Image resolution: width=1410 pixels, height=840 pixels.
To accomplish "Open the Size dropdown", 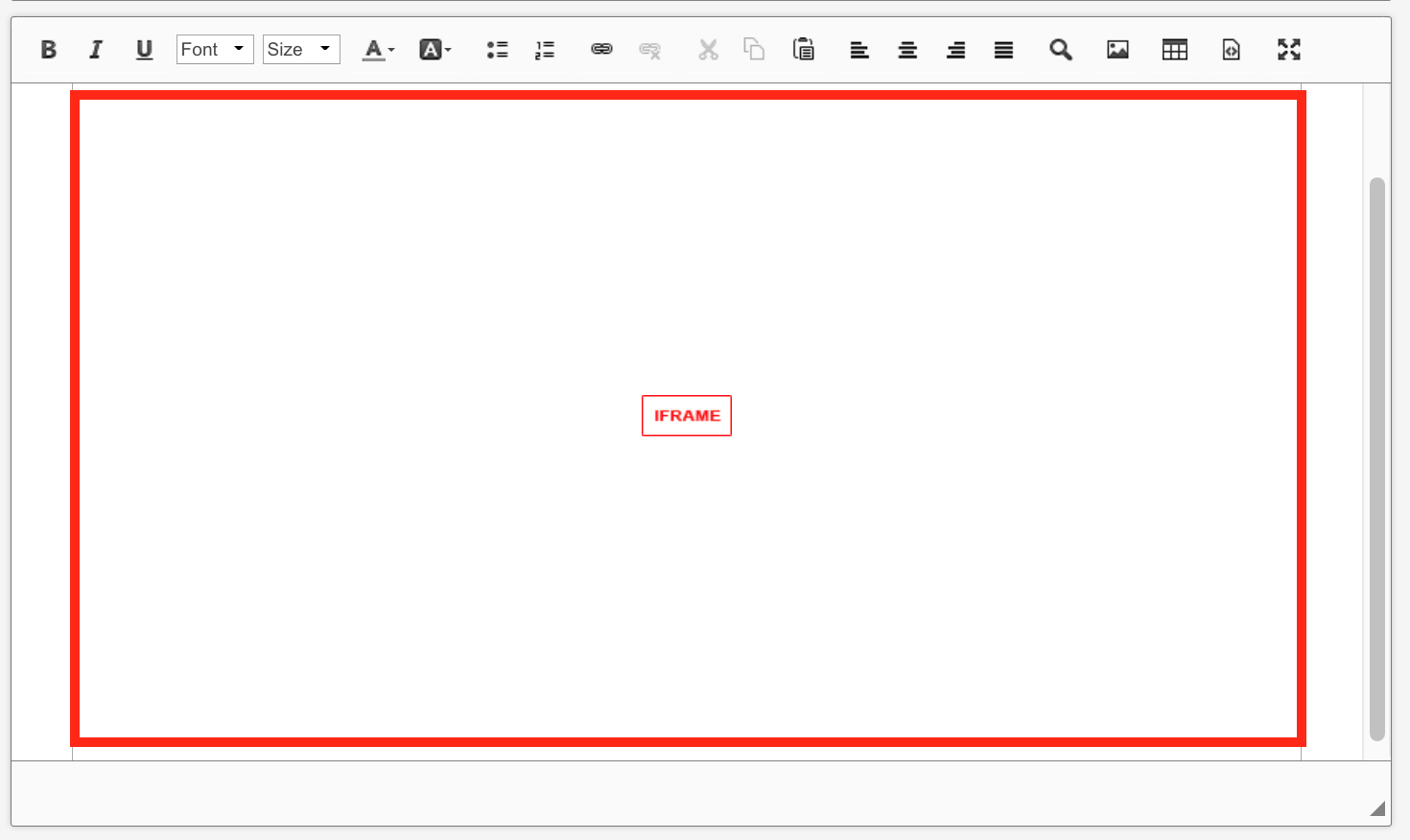I will (x=300, y=49).
